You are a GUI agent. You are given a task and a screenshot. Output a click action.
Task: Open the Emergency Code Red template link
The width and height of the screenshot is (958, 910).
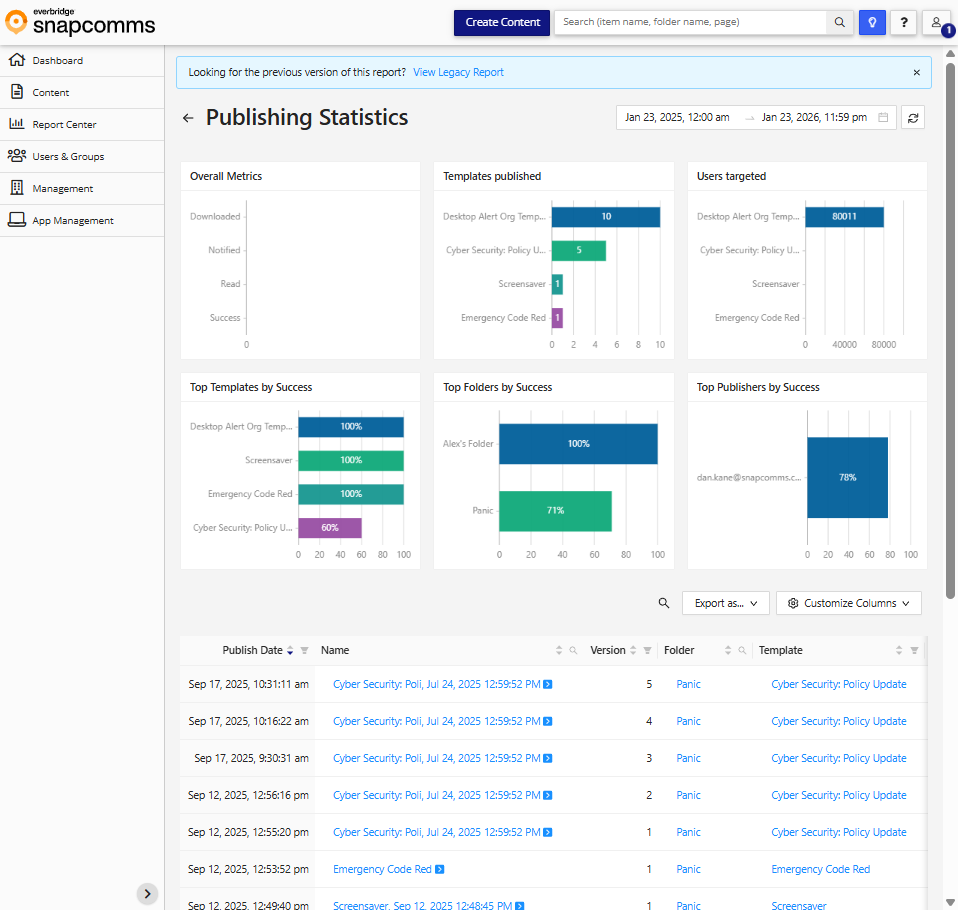point(820,869)
